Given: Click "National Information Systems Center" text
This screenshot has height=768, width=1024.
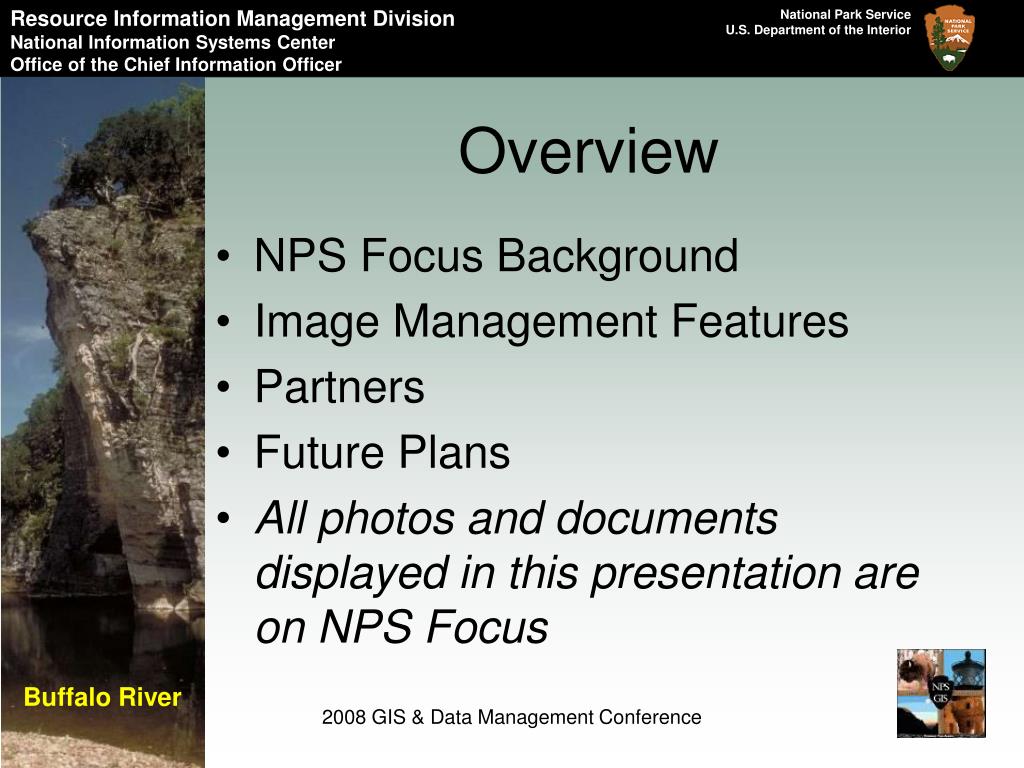Looking at the screenshot, I should coord(172,42).
